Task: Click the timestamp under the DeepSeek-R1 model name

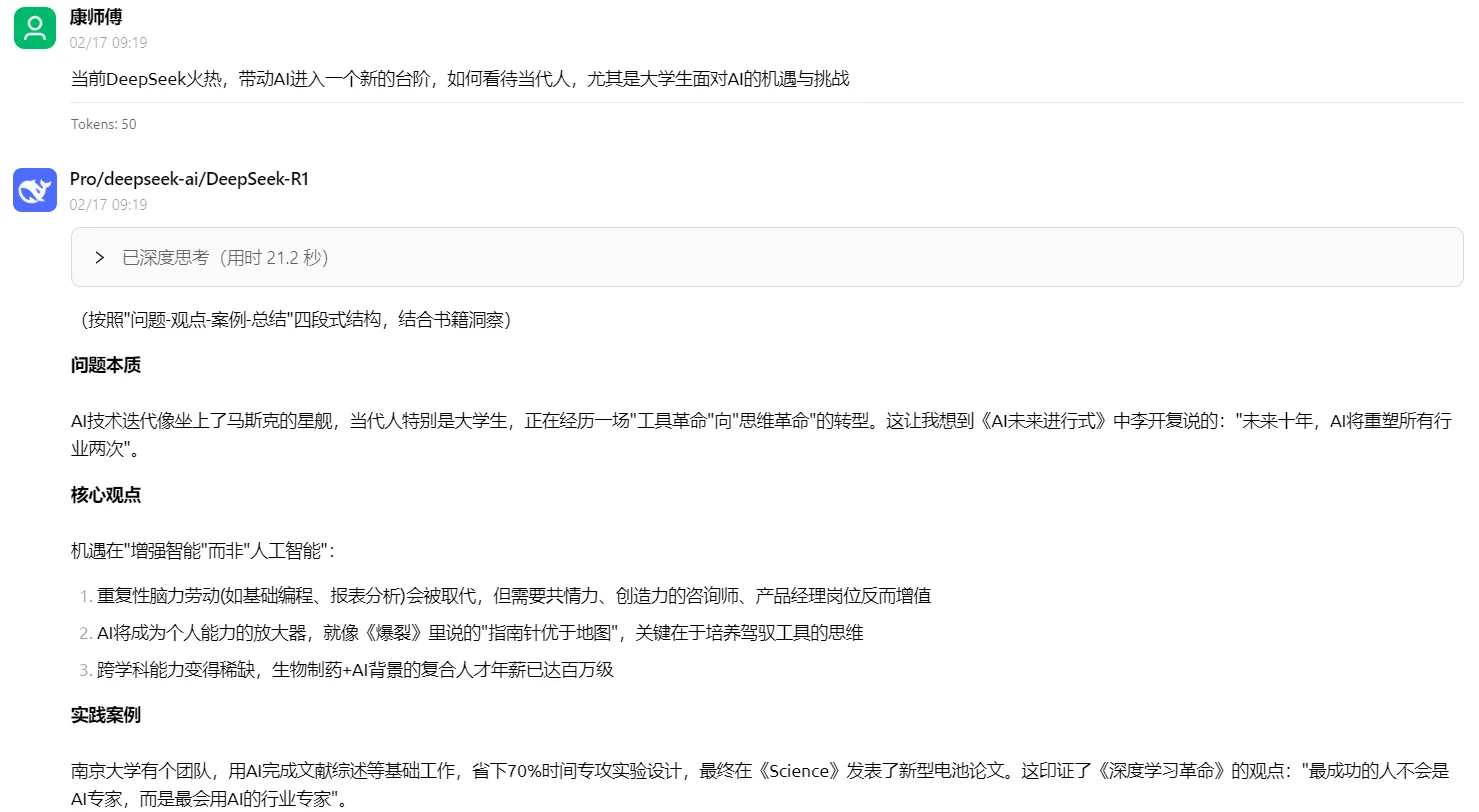Action: click(x=109, y=204)
